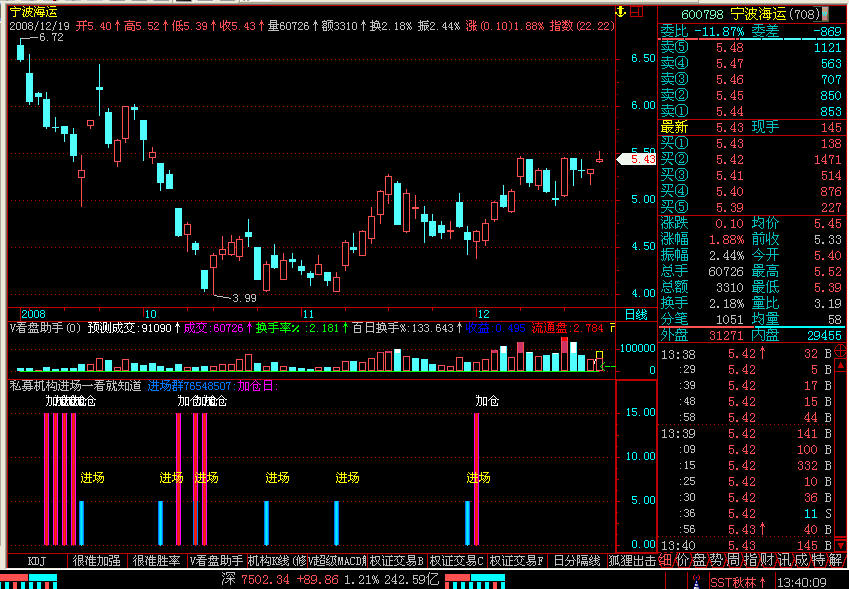The width and height of the screenshot is (849, 589).
Task: Select the 指 index tab
Action: pyautogui.click(x=750, y=560)
